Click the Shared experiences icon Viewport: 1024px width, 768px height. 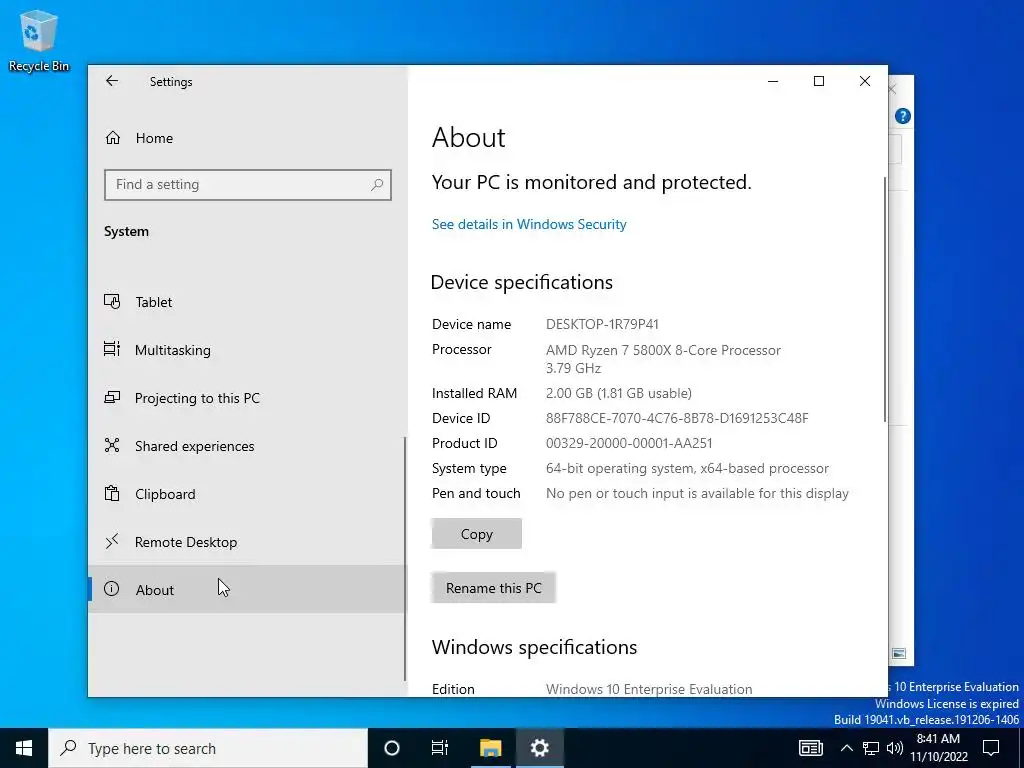click(112, 445)
